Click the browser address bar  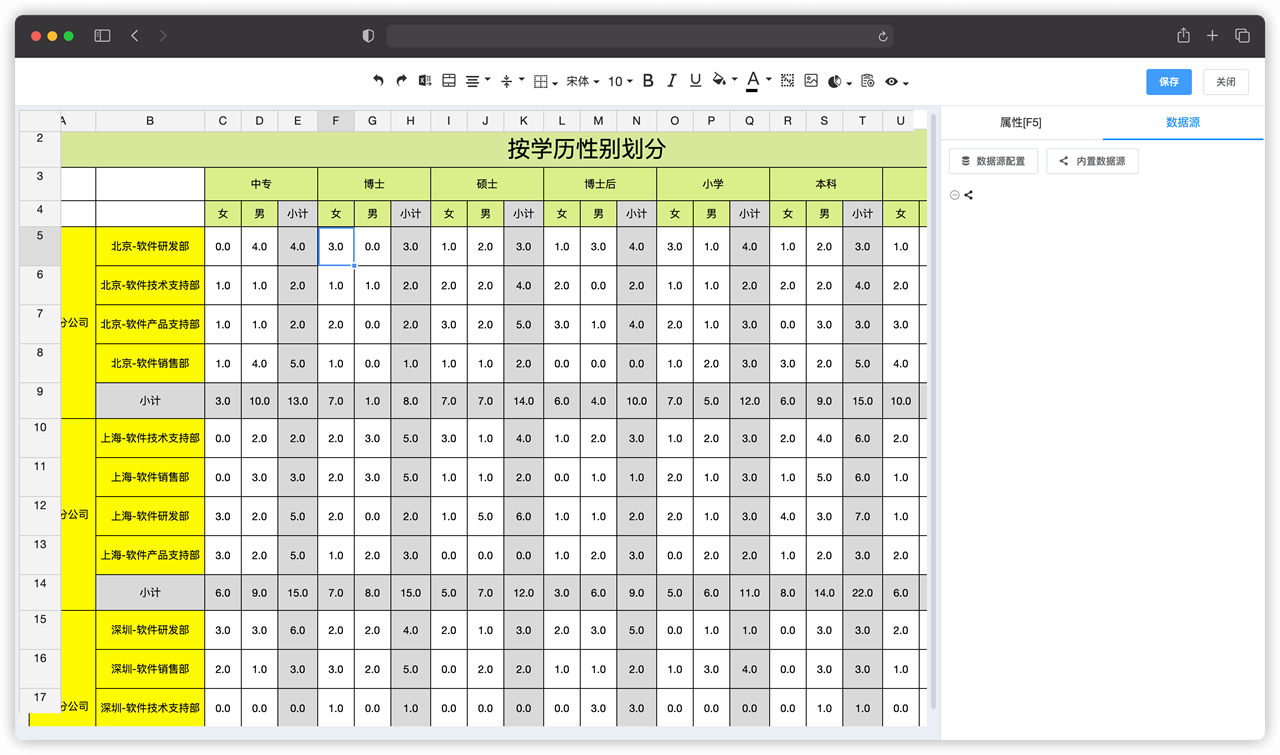(x=640, y=36)
